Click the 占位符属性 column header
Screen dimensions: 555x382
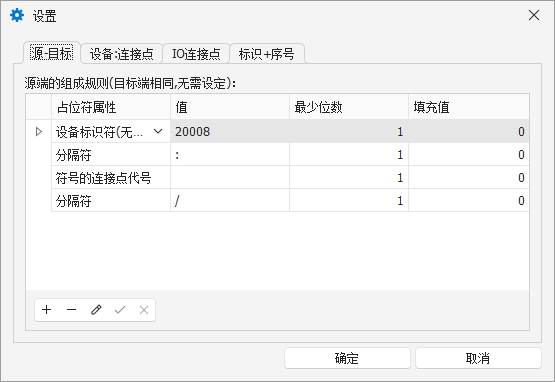point(111,107)
